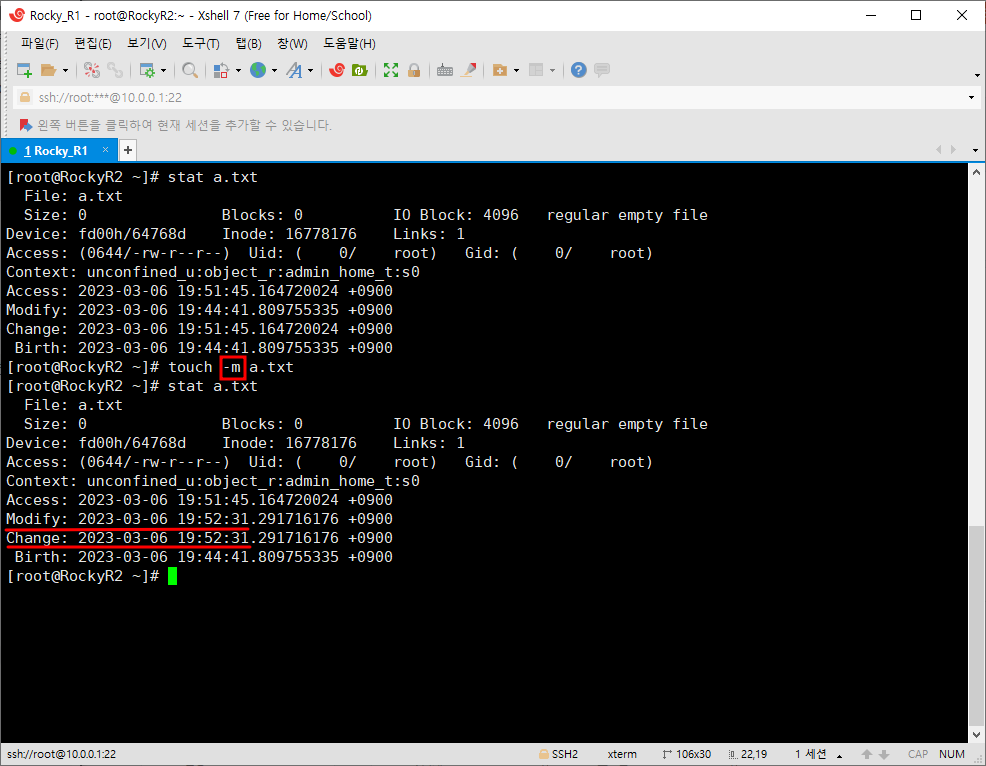Click ssh://root@10.0.0.1:22 in the status bar

point(62,754)
